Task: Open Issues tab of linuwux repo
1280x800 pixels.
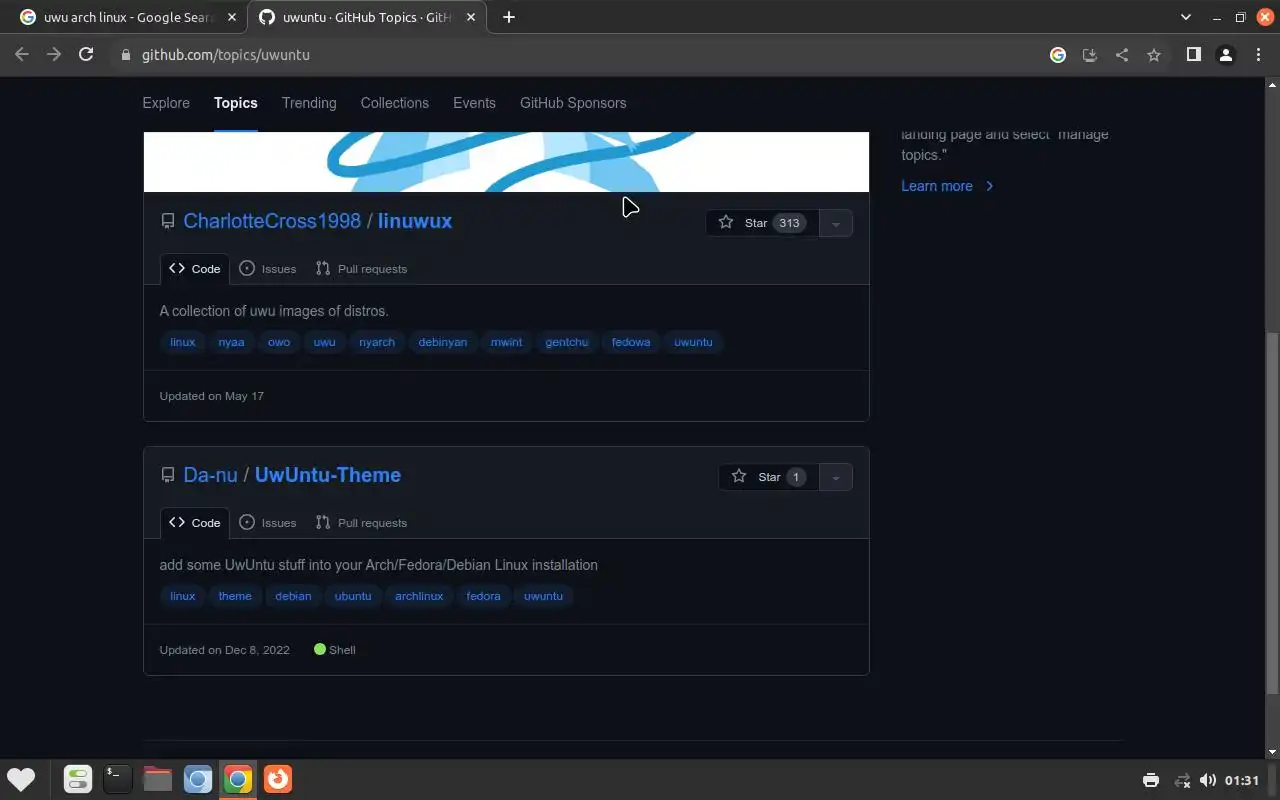Action: pos(268,269)
